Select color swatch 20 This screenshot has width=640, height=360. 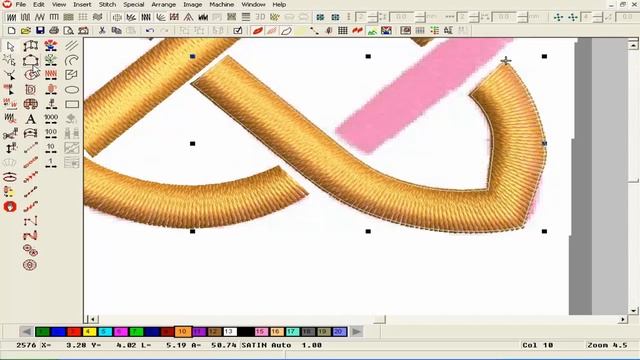point(339,332)
